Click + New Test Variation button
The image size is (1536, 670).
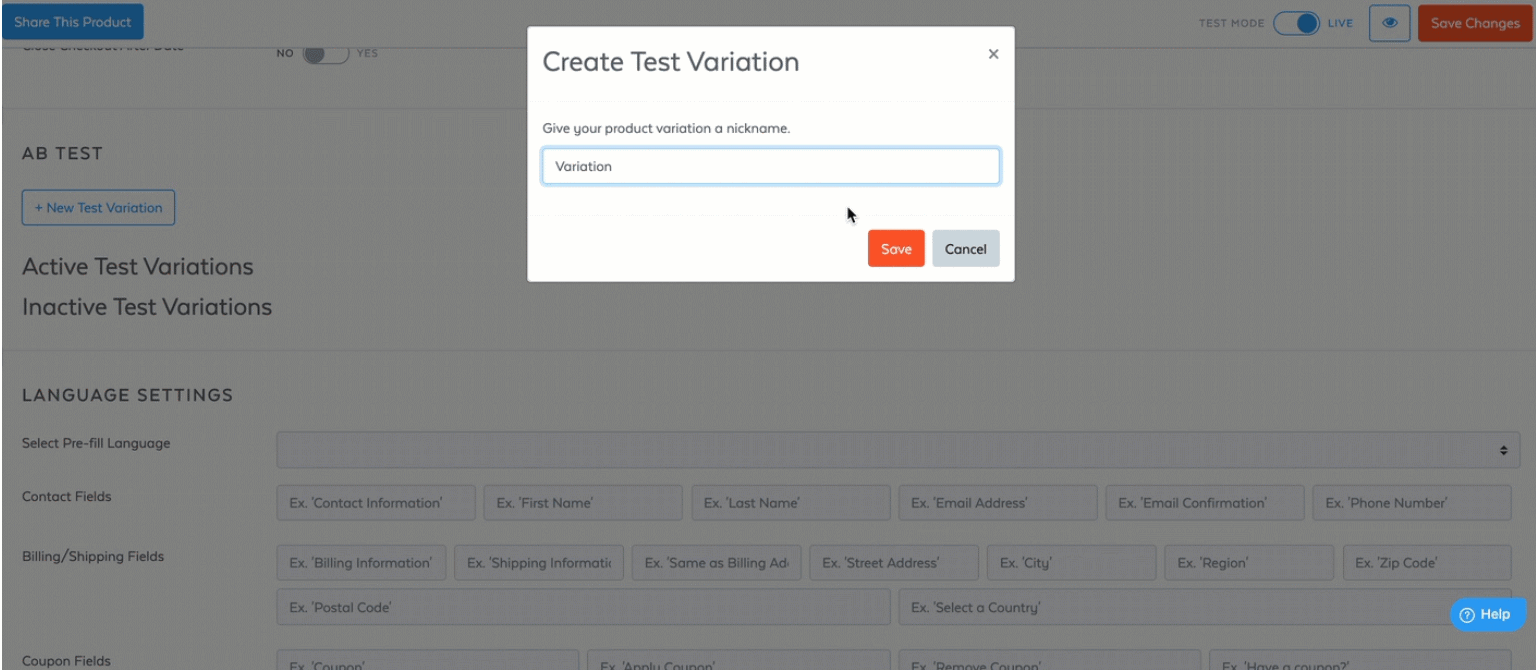[x=98, y=208]
